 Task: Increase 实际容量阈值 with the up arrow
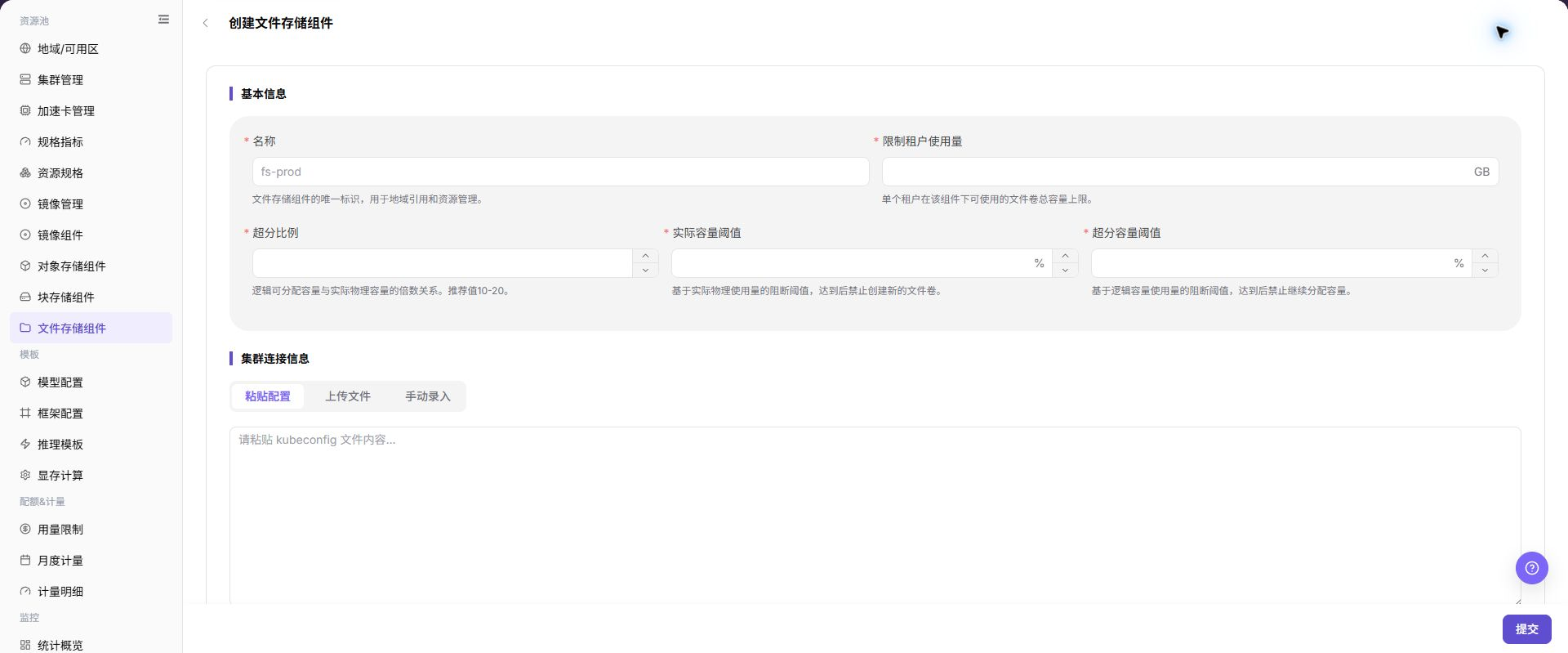tap(1065, 256)
